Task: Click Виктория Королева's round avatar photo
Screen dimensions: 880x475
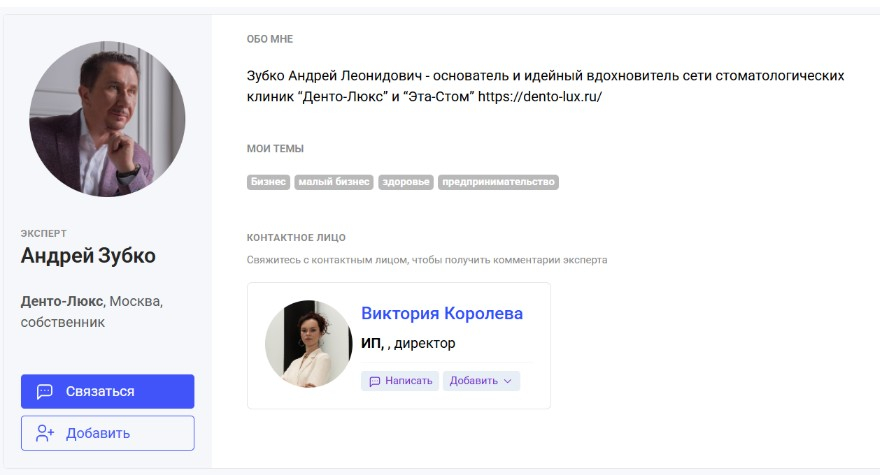Action: (309, 344)
